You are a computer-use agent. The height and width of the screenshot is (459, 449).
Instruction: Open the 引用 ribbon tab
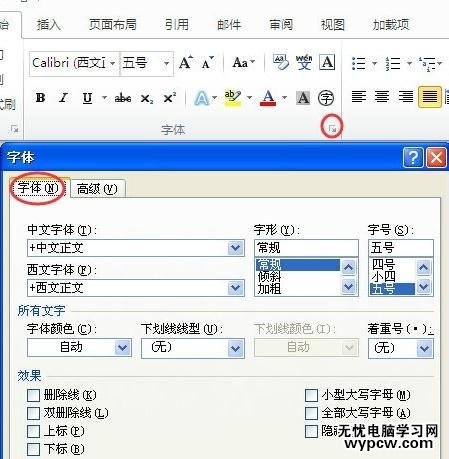pyautogui.click(x=177, y=24)
